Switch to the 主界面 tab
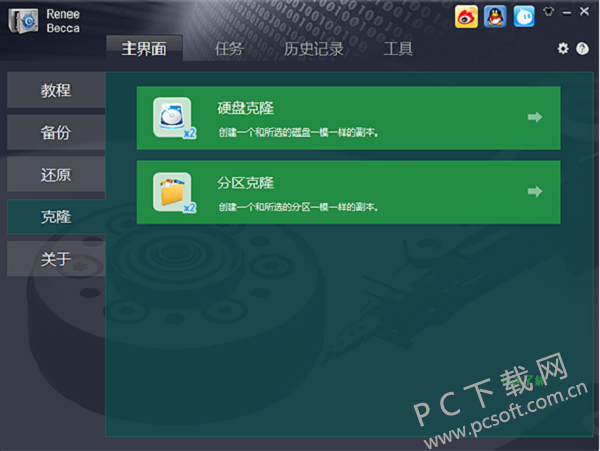Image resolution: width=600 pixels, height=451 pixels. 144,48
